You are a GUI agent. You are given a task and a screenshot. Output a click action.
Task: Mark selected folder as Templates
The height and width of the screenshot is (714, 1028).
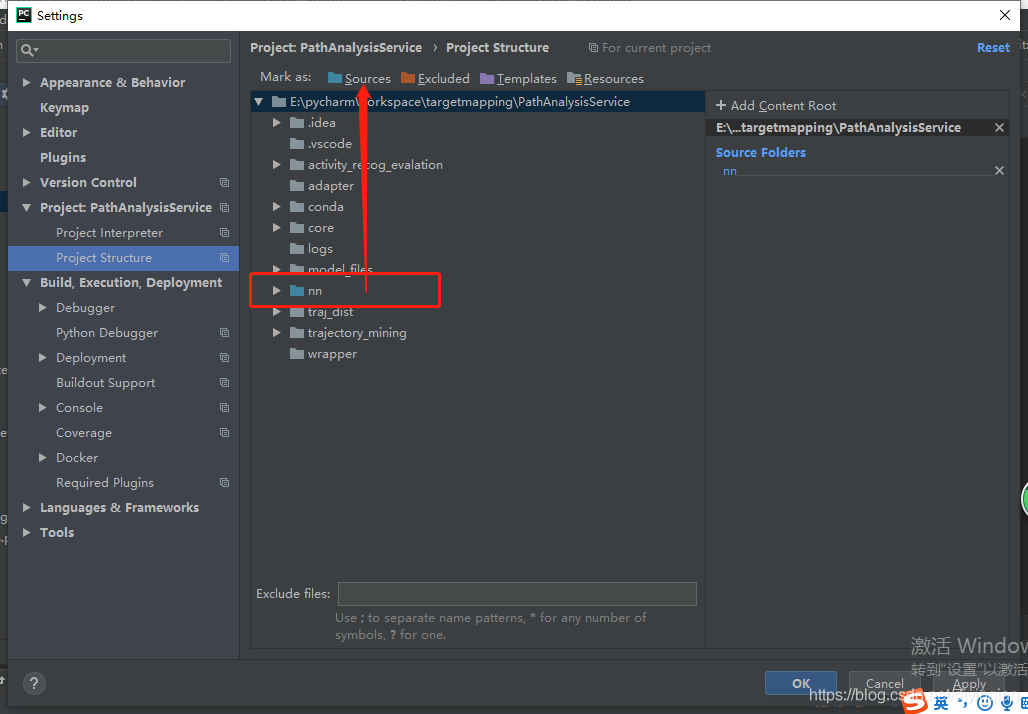pyautogui.click(x=518, y=79)
